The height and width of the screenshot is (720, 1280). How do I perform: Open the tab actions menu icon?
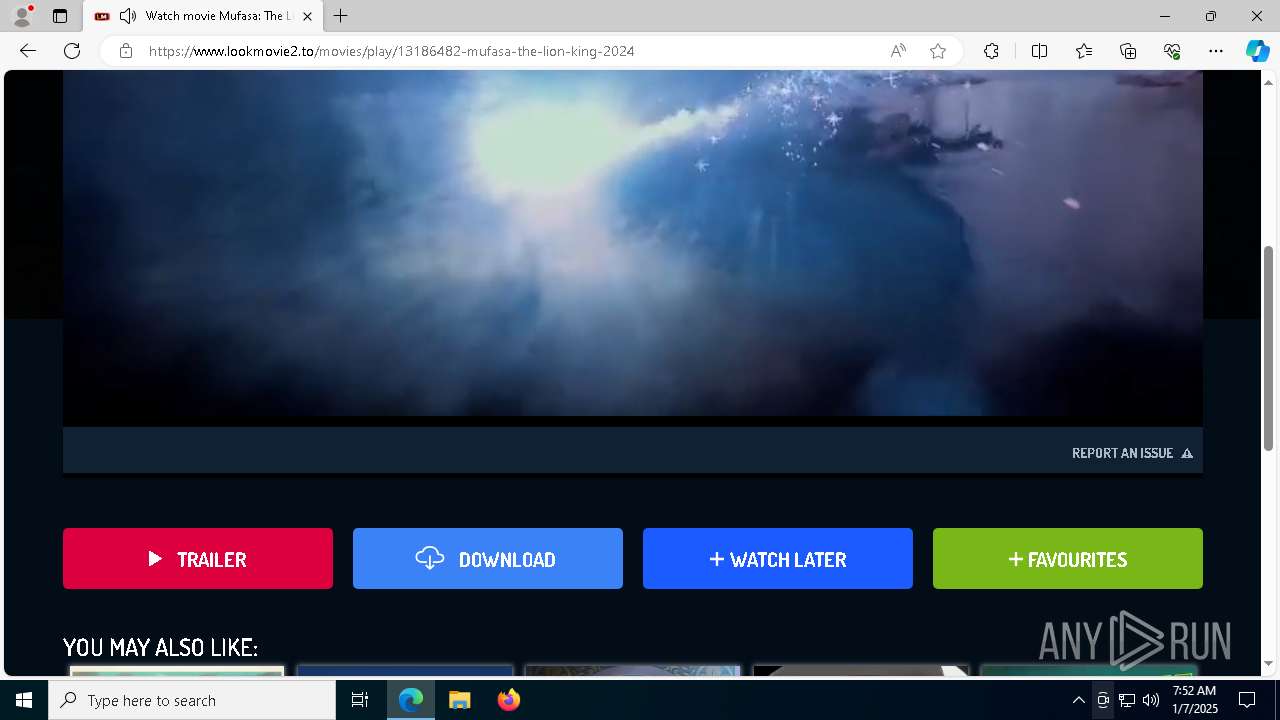click(60, 16)
